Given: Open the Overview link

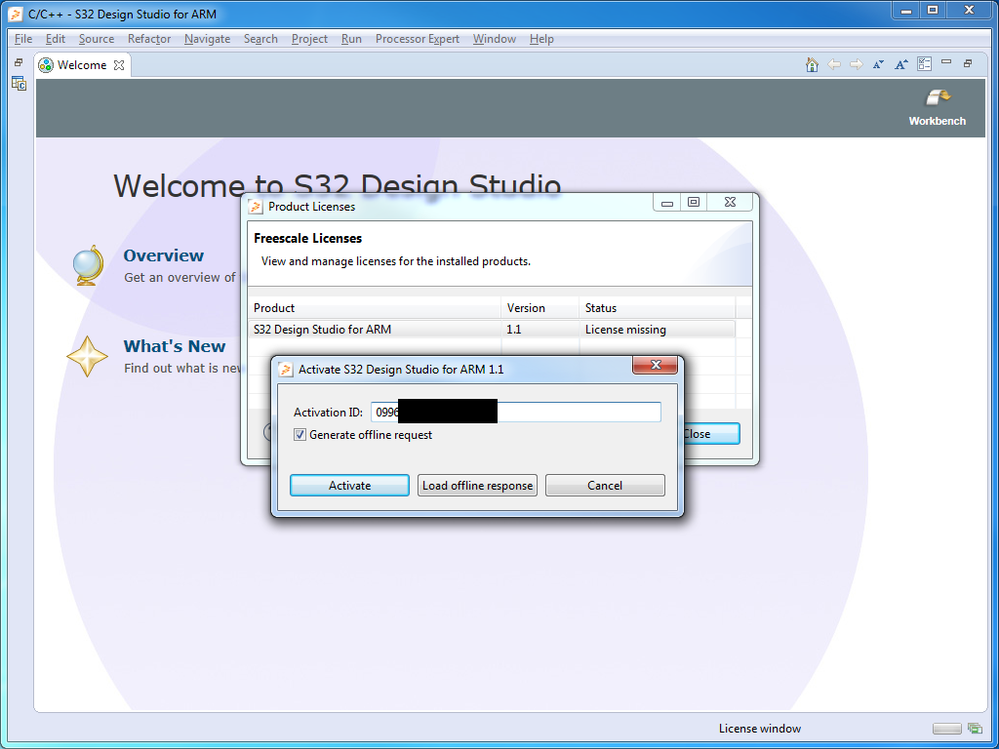Looking at the screenshot, I should click(x=163, y=255).
